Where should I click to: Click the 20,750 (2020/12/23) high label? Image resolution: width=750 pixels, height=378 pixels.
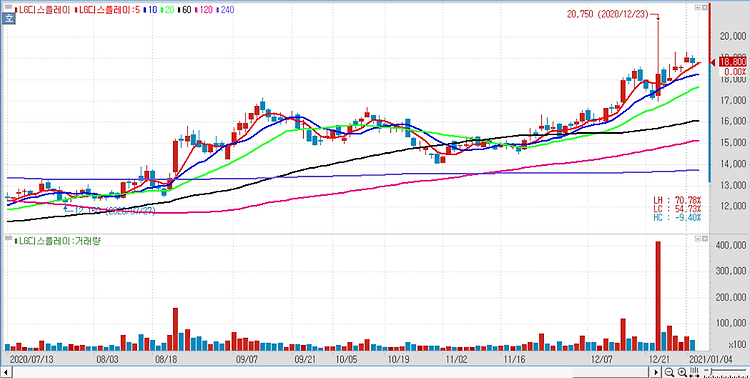click(x=607, y=15)
